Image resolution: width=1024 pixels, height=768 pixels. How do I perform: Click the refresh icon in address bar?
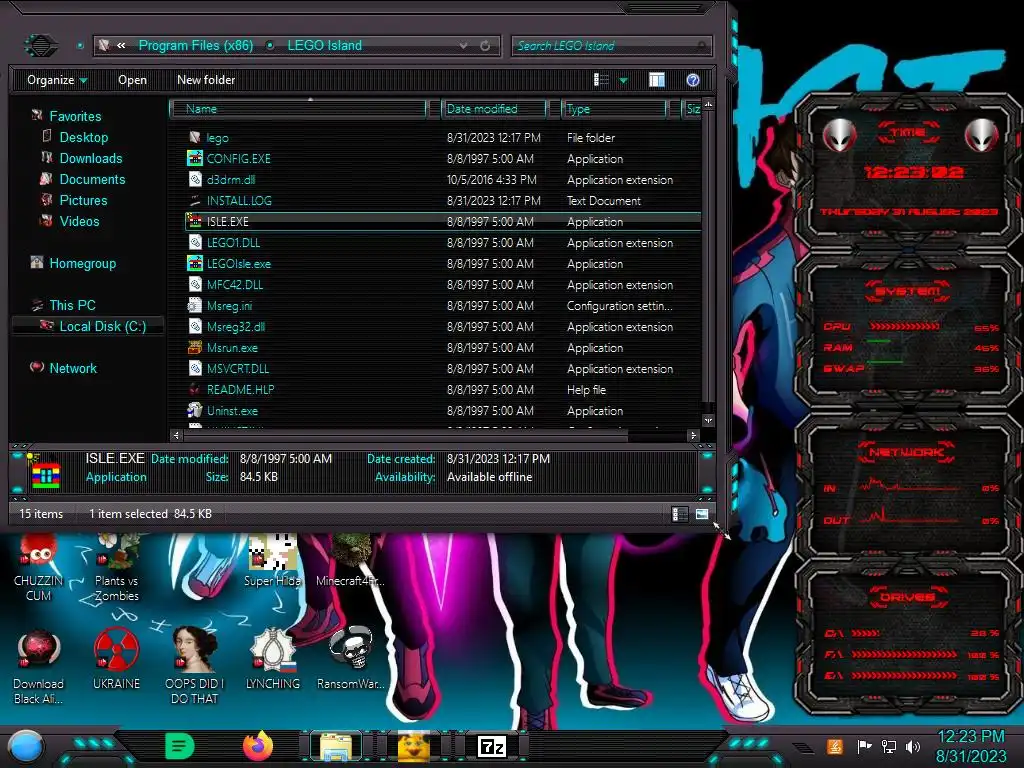point(485,46)
